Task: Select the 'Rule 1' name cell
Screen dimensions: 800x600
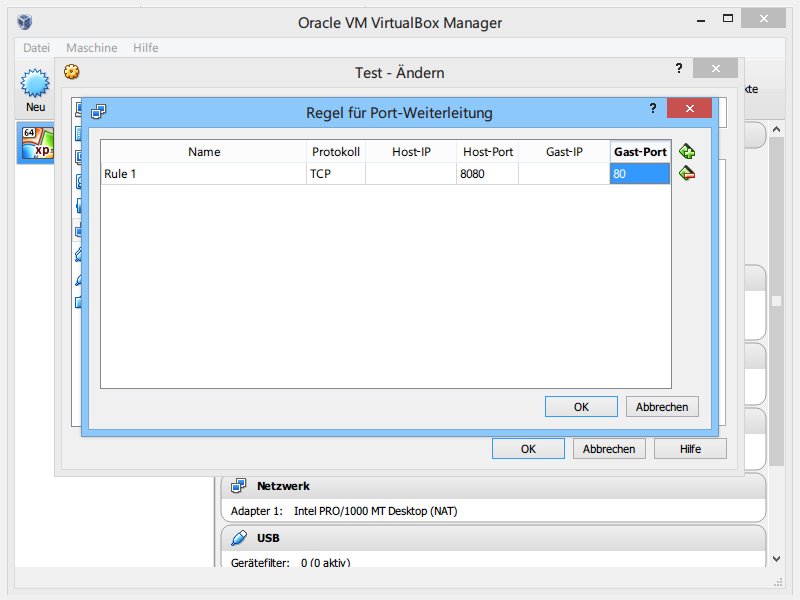Action: 204,173
